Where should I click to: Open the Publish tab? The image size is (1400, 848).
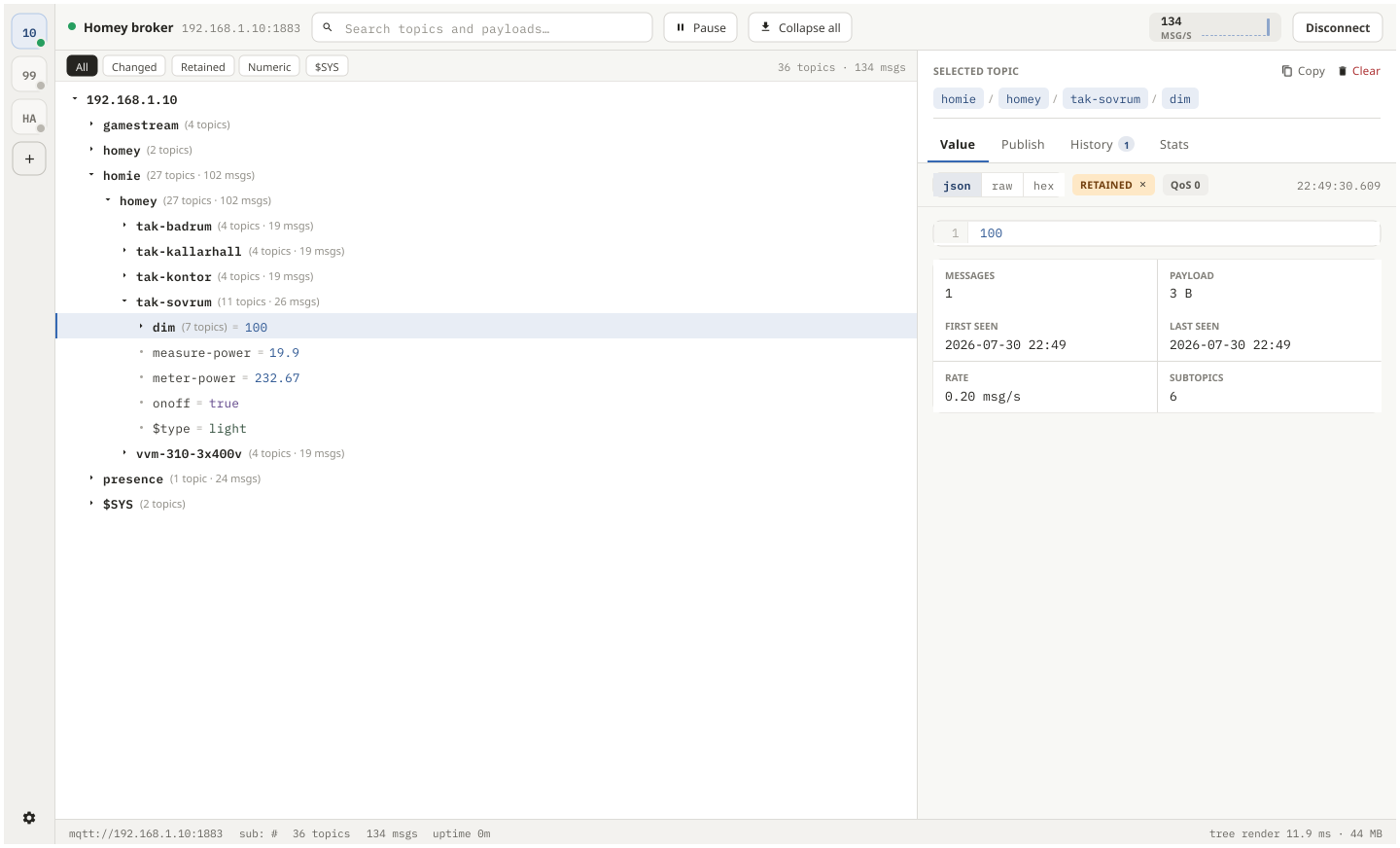[1023, 144]
